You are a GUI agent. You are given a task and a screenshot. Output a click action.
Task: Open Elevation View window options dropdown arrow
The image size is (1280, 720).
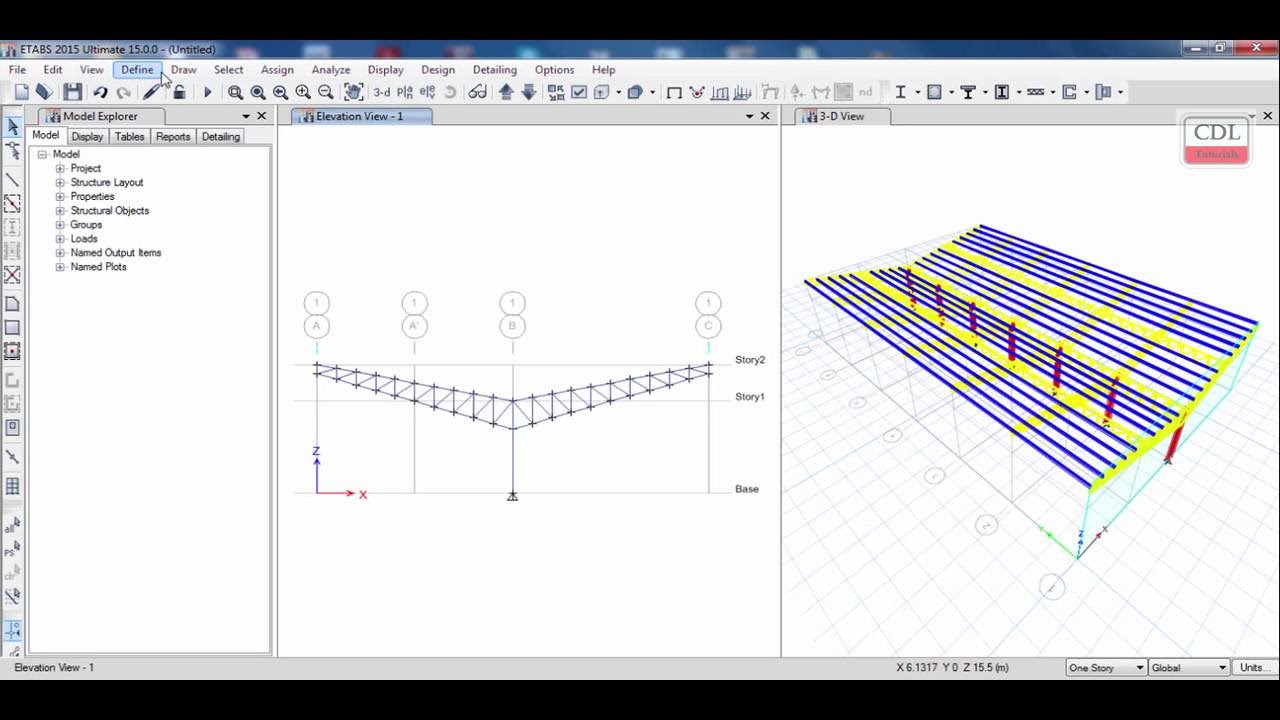click(x=749, y=116)
